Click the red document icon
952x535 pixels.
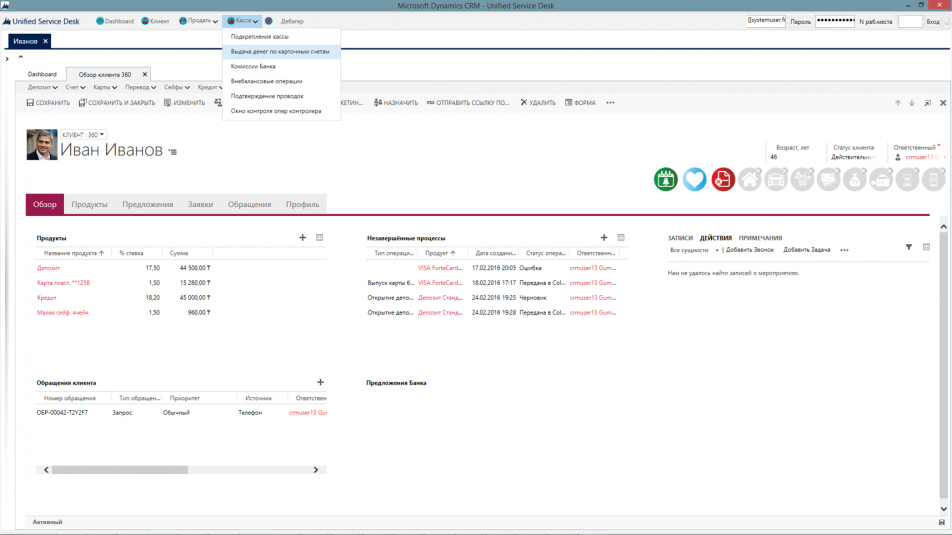pos(722,179)
